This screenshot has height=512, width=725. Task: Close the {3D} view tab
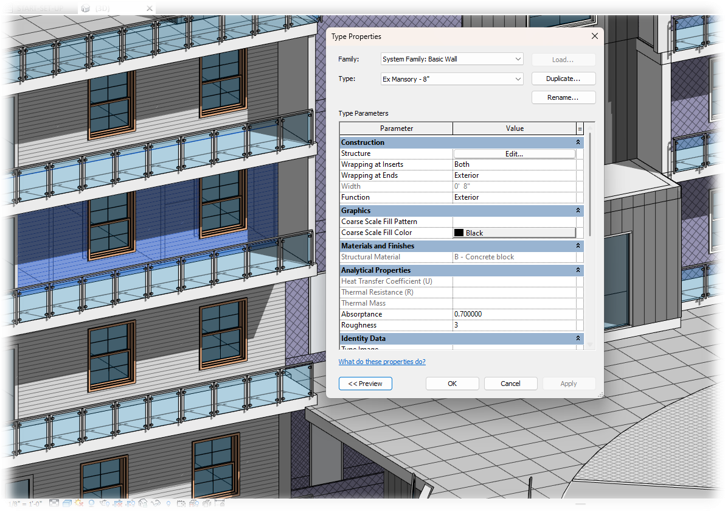pos(149,8)
